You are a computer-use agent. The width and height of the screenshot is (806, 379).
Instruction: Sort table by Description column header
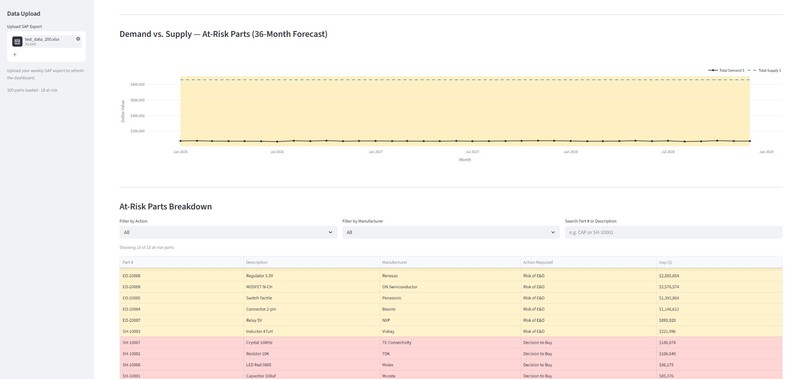pyautogui.click(x=312, y=262)
